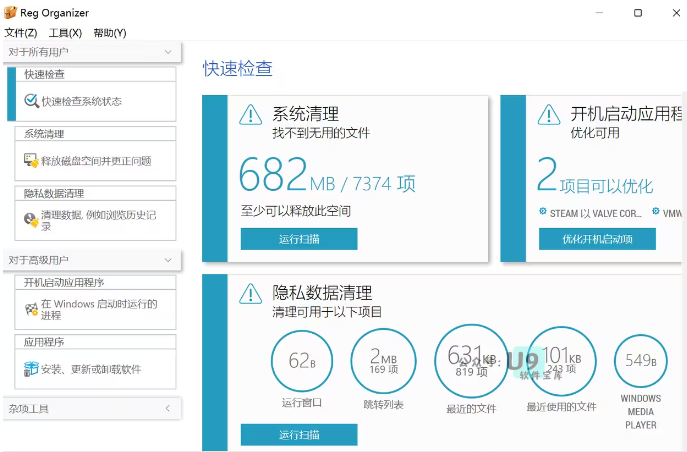Open the 文件(Z) menu
Image resolution: width=687 pixels, height=452 pixels.
click(21, 33)
